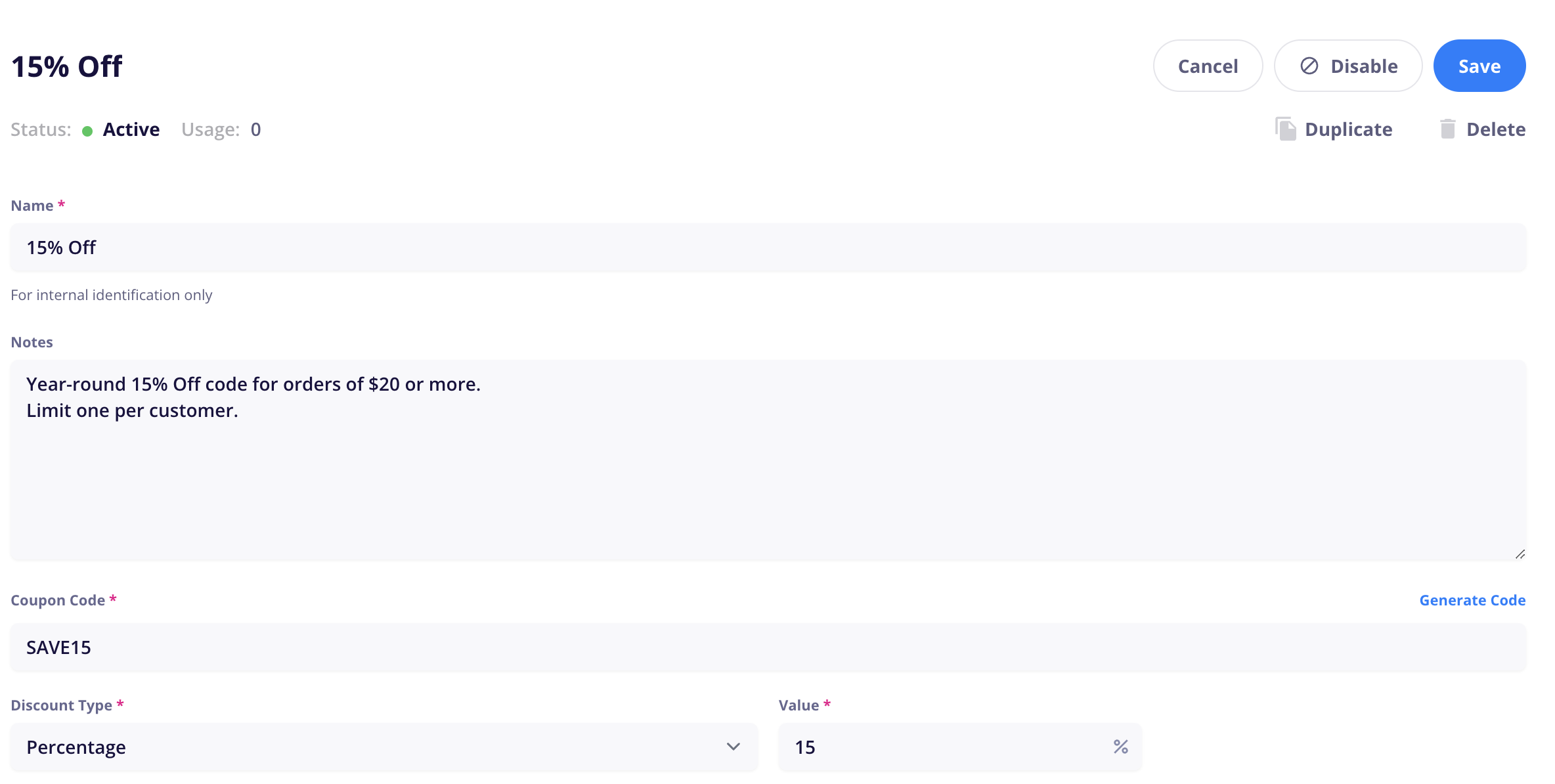
Task: Click the Value field showing 15
Action: click(960, 747)
